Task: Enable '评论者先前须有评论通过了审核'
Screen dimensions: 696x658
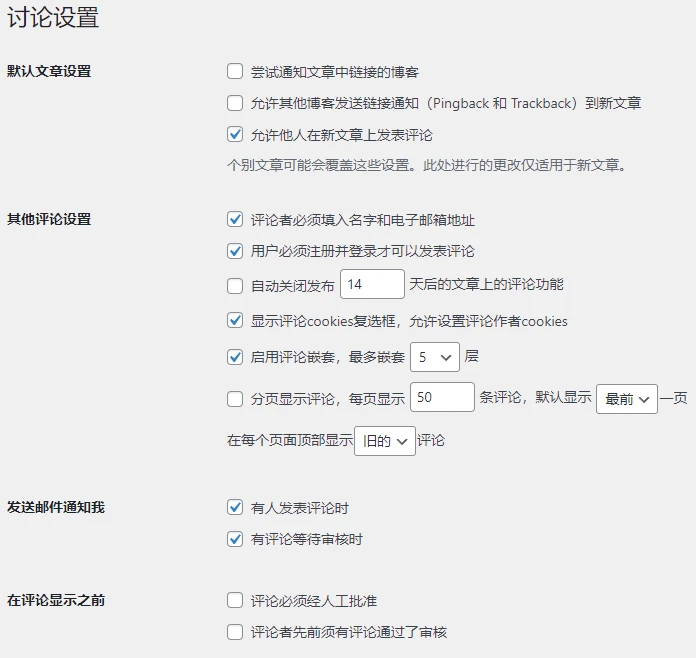Action: click(235, 632)
